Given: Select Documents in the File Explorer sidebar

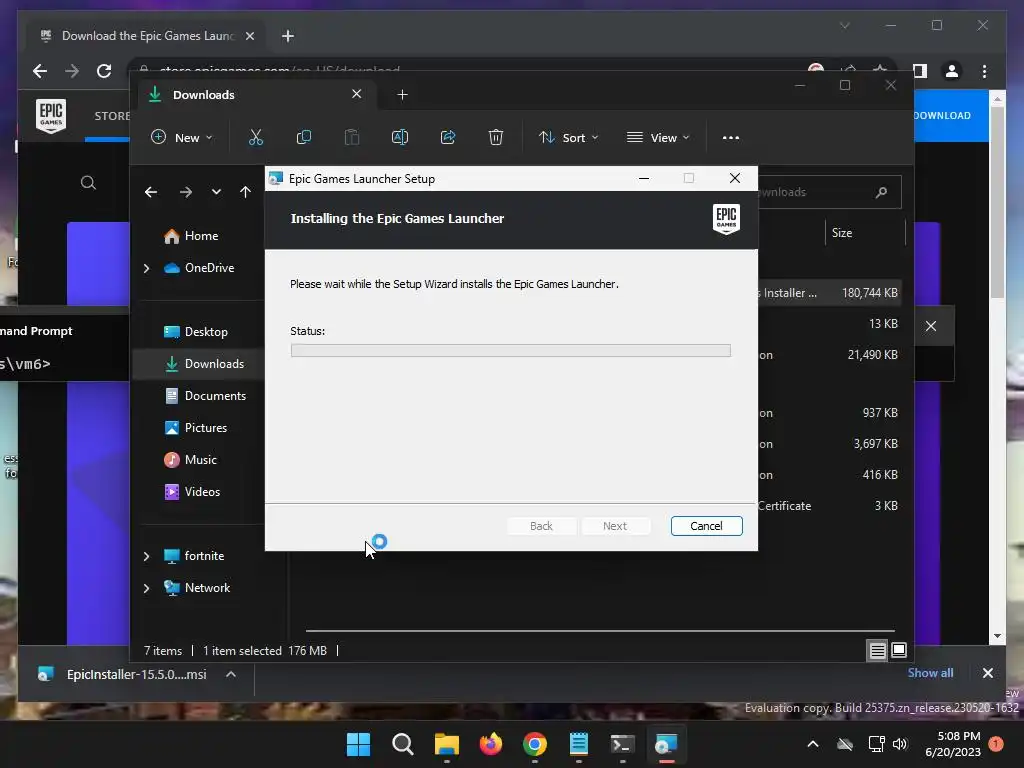Looking at the screenshot, I should pos(205,396).
